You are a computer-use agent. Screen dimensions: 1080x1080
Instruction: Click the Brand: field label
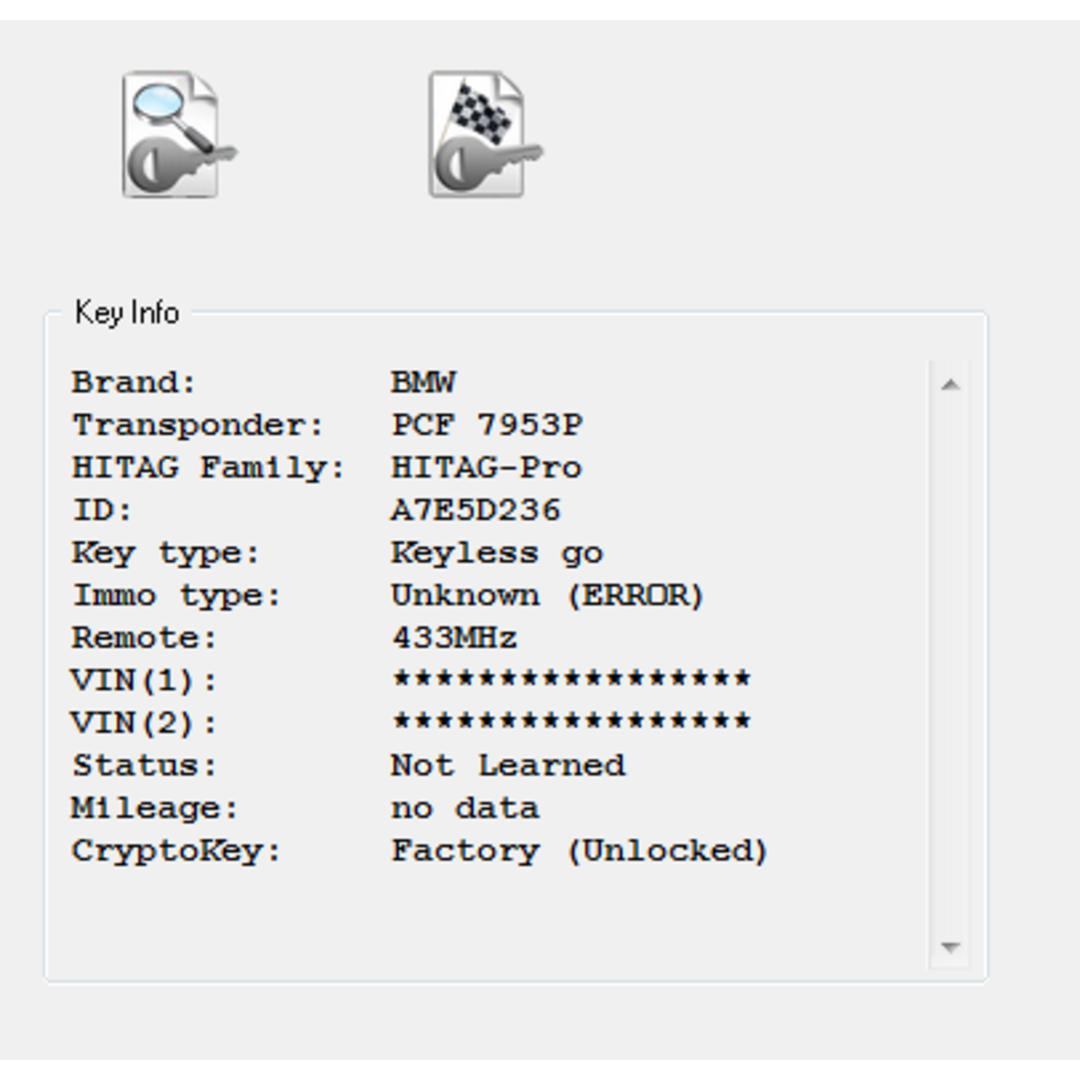134,383
